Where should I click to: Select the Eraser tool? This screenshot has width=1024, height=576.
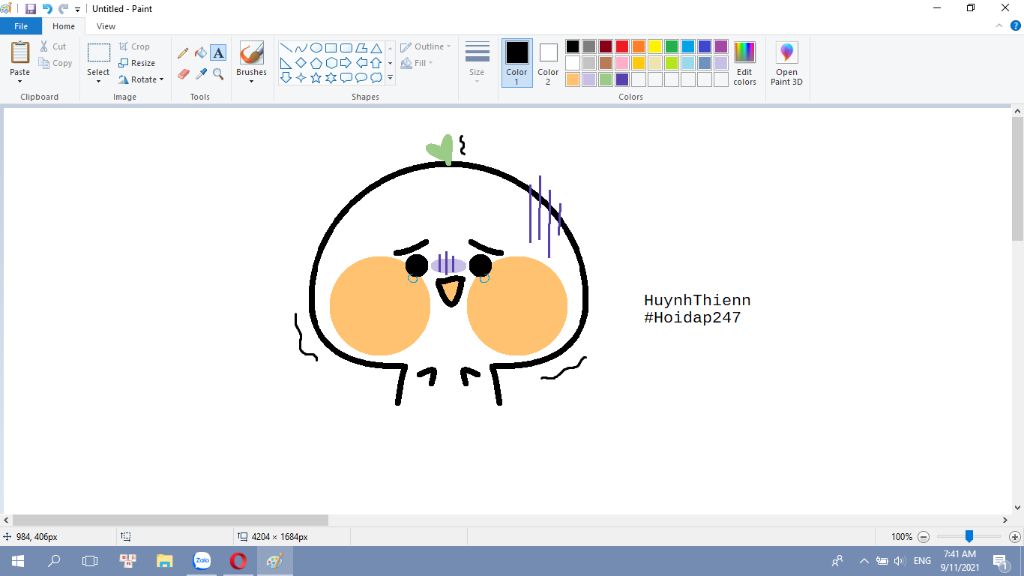click(183, 74)
